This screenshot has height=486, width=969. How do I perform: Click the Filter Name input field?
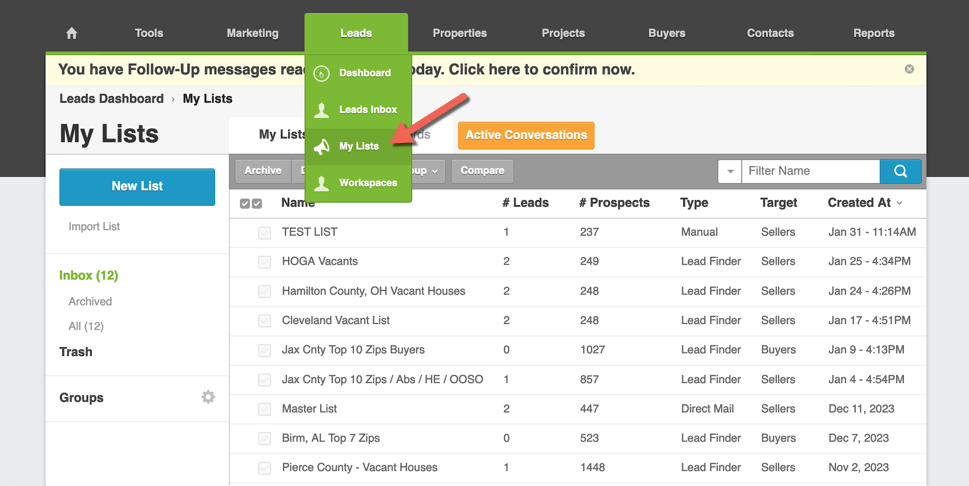click(810, 171)
